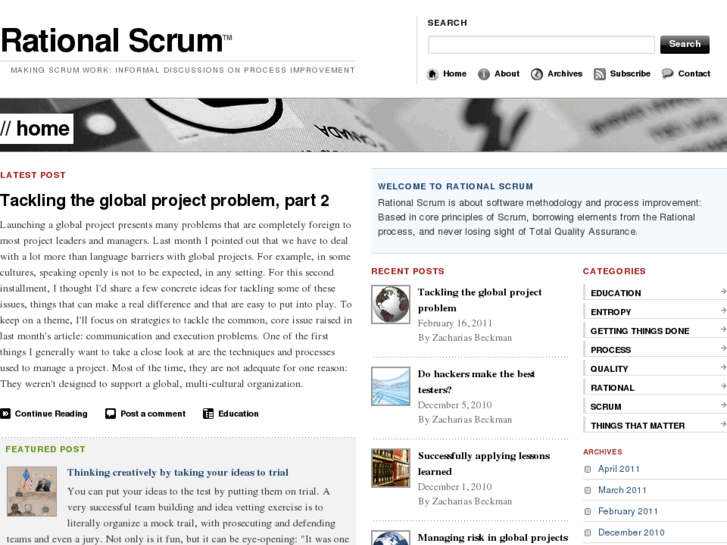Click the Home house icon in navigation
The height and width of the screenshot is (545, 727).
pyautogui.click(x=432, y=74)
